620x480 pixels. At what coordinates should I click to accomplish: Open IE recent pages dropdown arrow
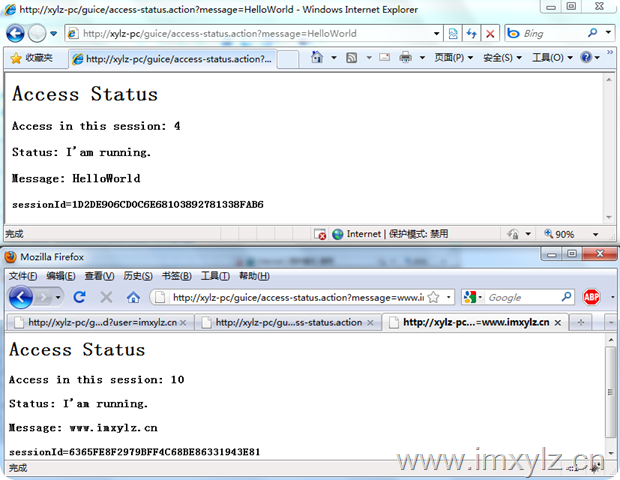tap(54, 34)
